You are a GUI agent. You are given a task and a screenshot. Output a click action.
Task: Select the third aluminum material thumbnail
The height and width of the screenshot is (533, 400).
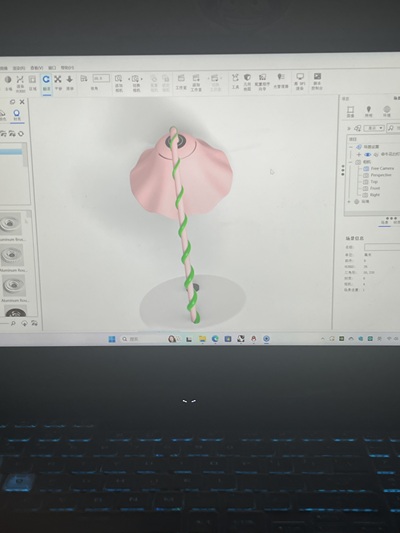point(14,286)
